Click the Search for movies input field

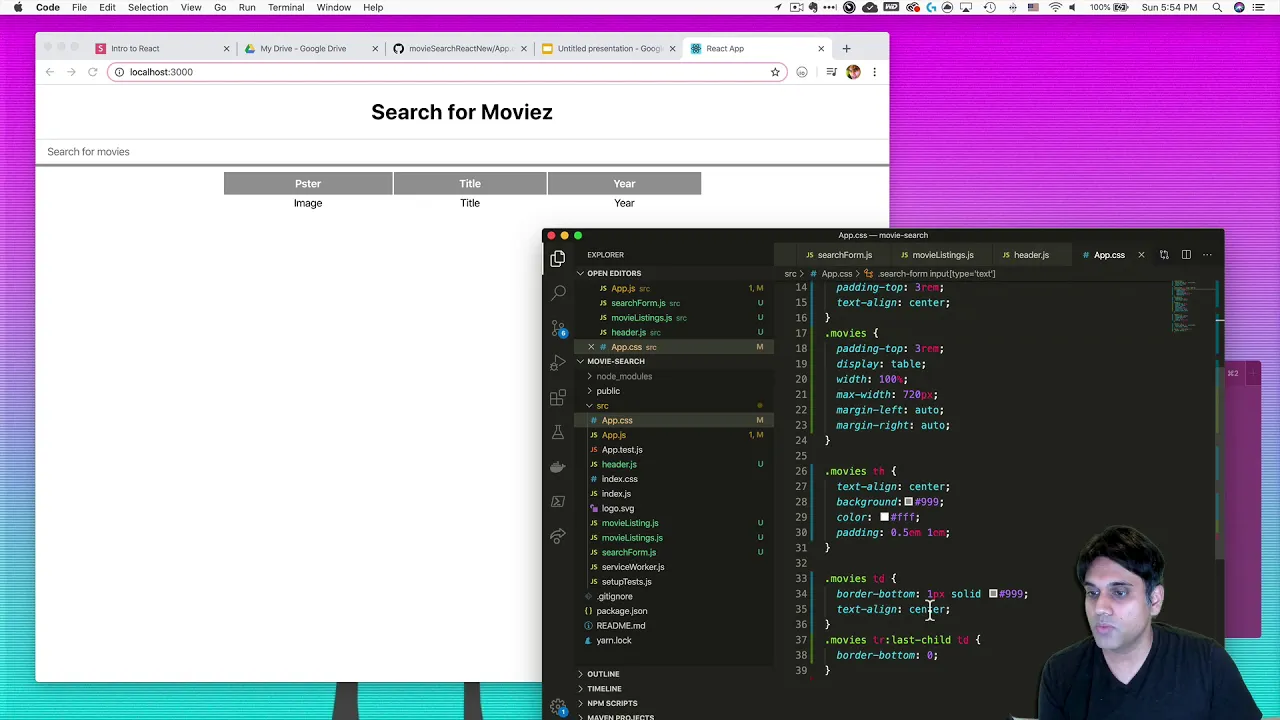point(462,152)
